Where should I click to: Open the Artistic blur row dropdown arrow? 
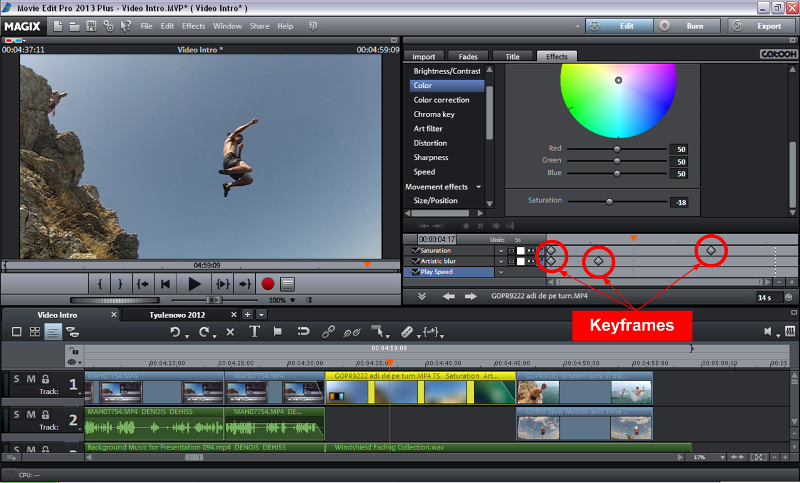point(501,261)
